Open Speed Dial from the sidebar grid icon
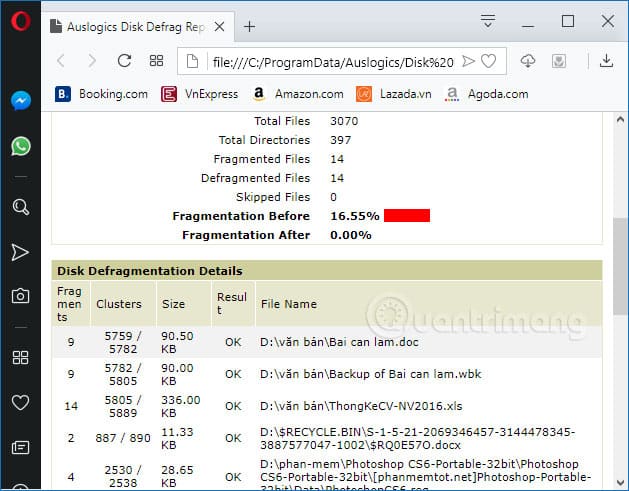The image size is (629, 491). click(x=20, y=357)
